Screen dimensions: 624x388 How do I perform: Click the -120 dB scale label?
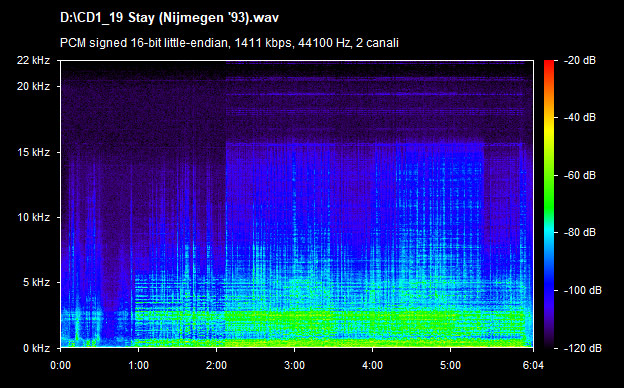pyautogui.click(x=583, y=348)
